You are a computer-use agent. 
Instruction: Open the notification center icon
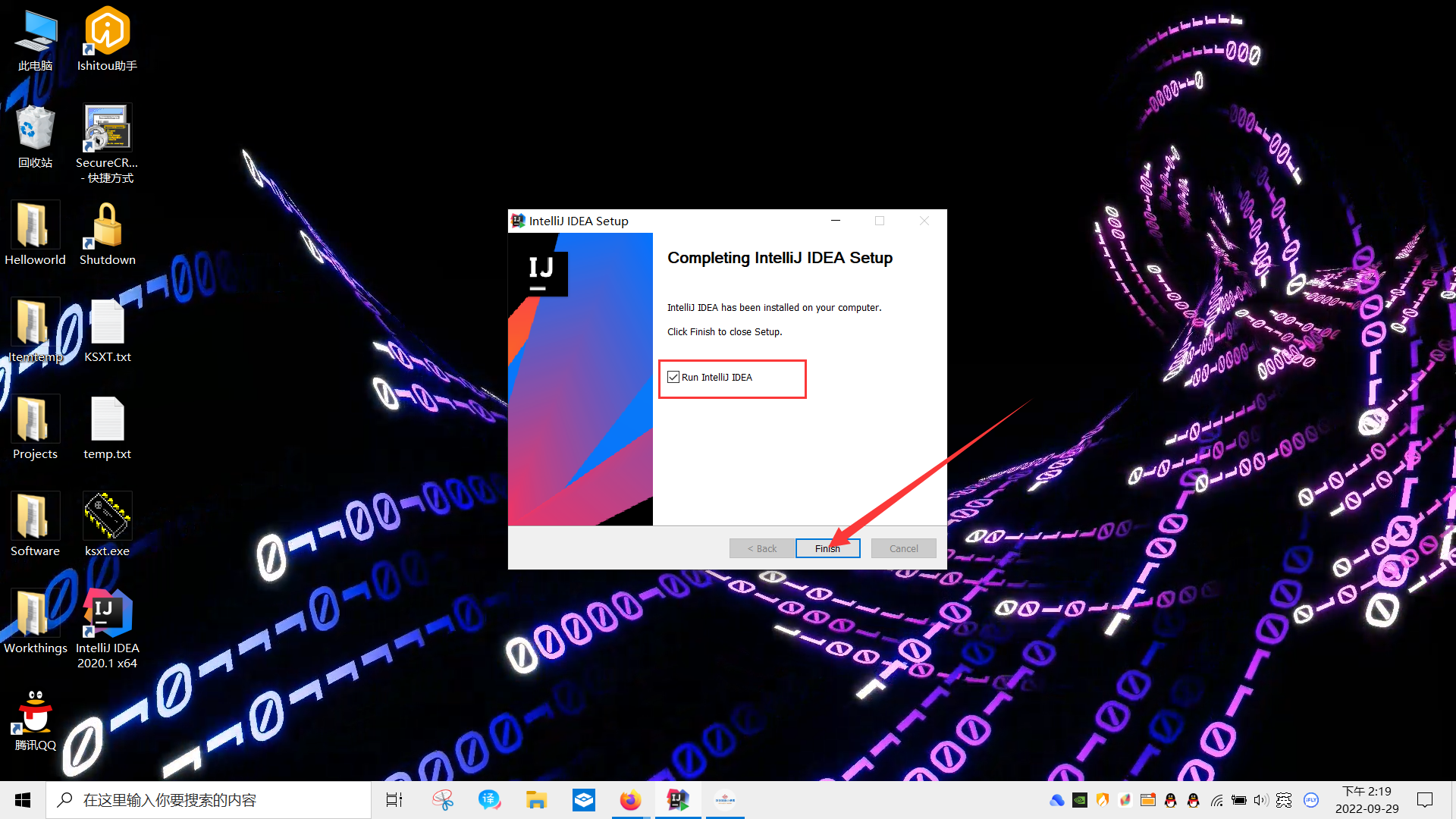1425,800
